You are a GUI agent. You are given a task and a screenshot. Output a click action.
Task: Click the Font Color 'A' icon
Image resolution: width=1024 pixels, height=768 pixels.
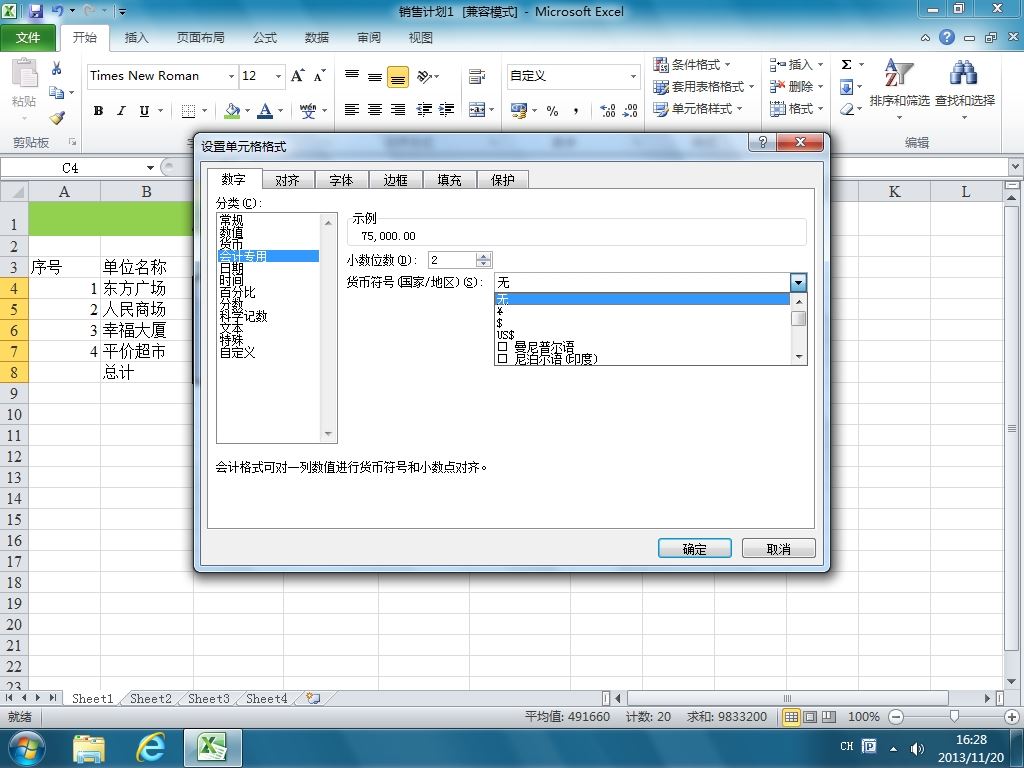[264, 110]
